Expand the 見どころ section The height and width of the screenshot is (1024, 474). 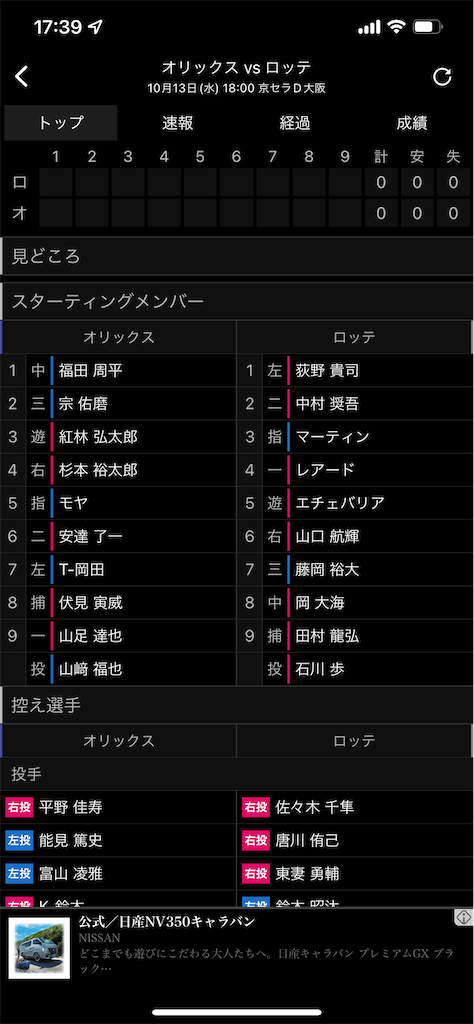click(x=237, y=256)
